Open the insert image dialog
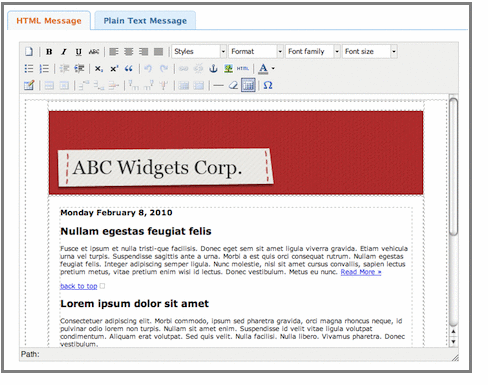488x385 pixels. point(228,69)
